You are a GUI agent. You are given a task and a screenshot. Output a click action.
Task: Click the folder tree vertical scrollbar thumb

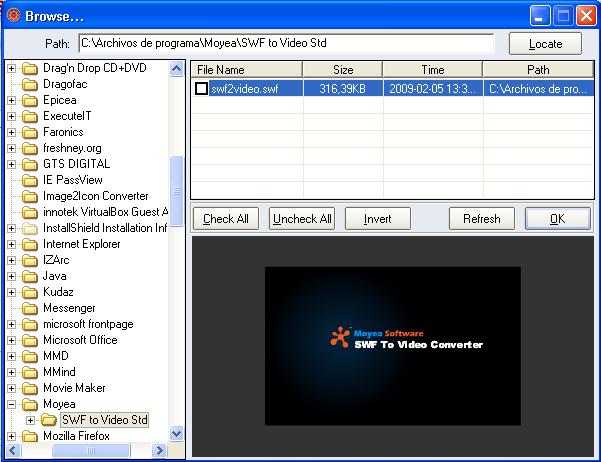pyautogui.click(x=176, y=191)
